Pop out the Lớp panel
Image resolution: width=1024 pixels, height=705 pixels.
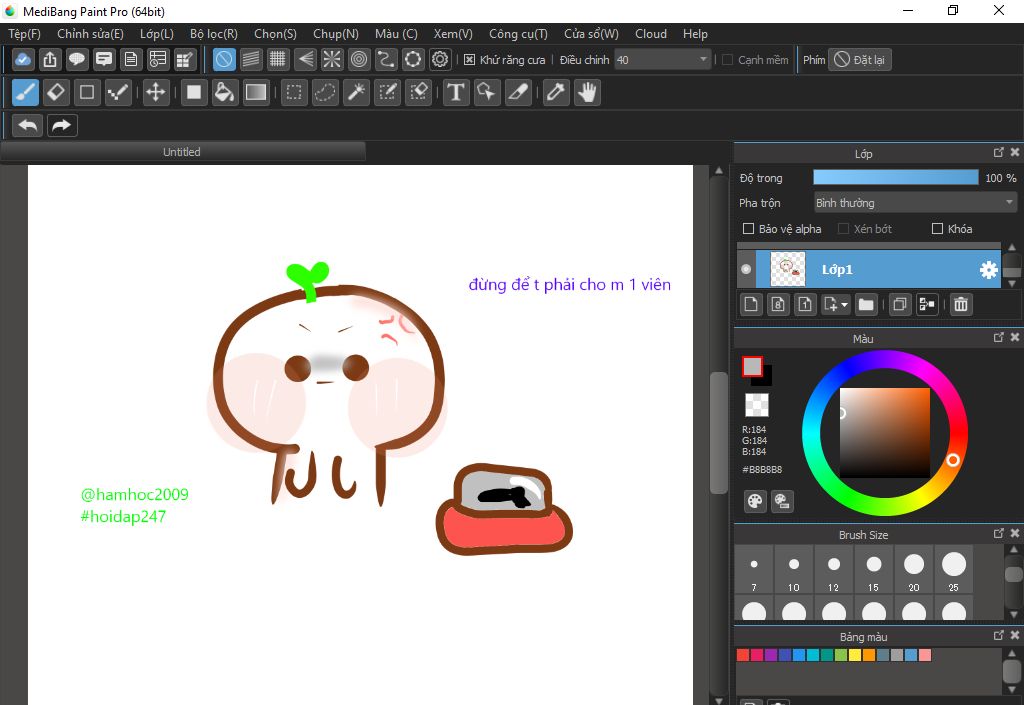[x=999, y=152]
